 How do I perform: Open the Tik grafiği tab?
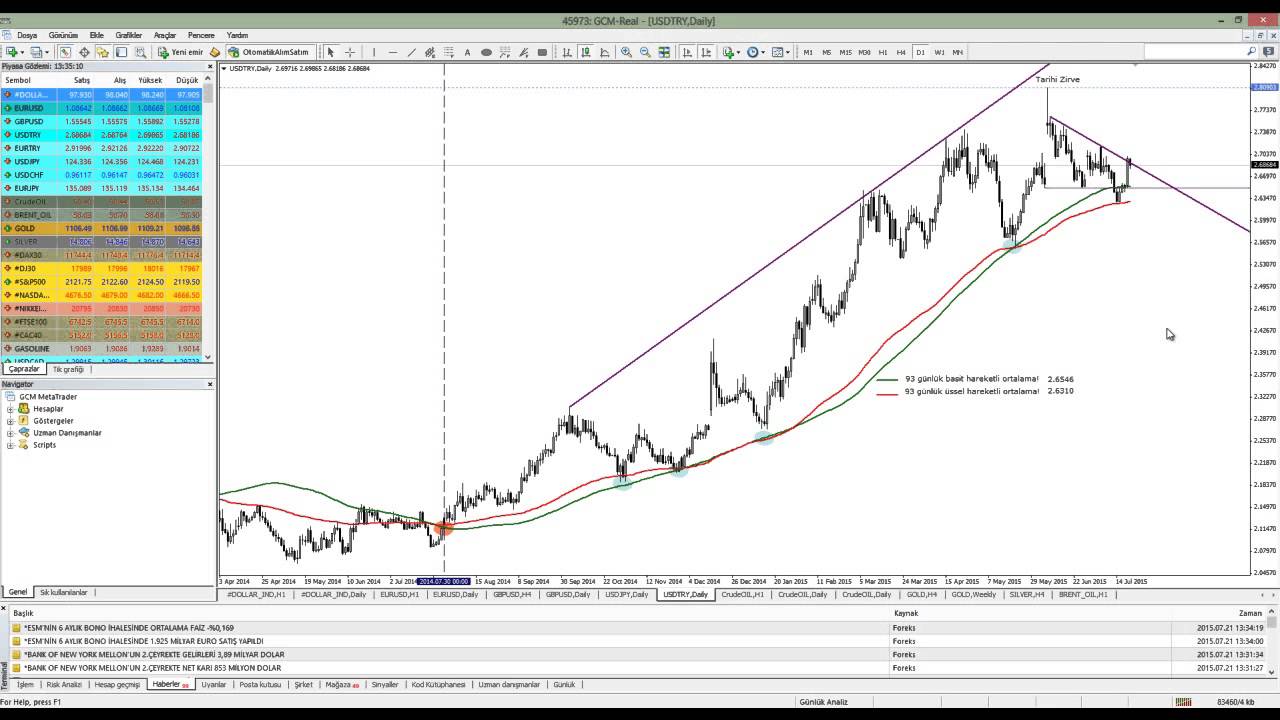[67, 369]
